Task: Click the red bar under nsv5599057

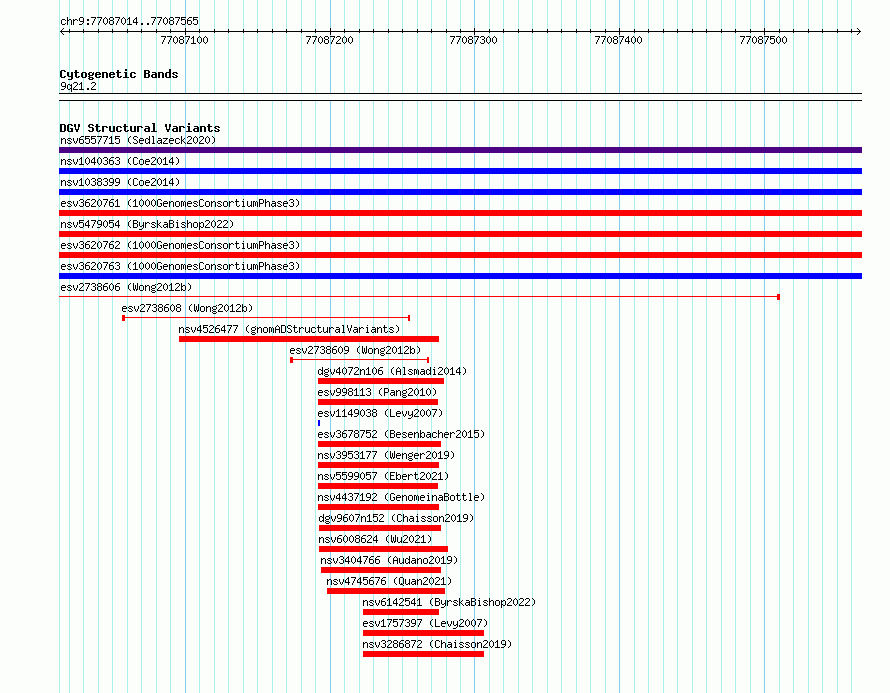Action: click(378, 486)
